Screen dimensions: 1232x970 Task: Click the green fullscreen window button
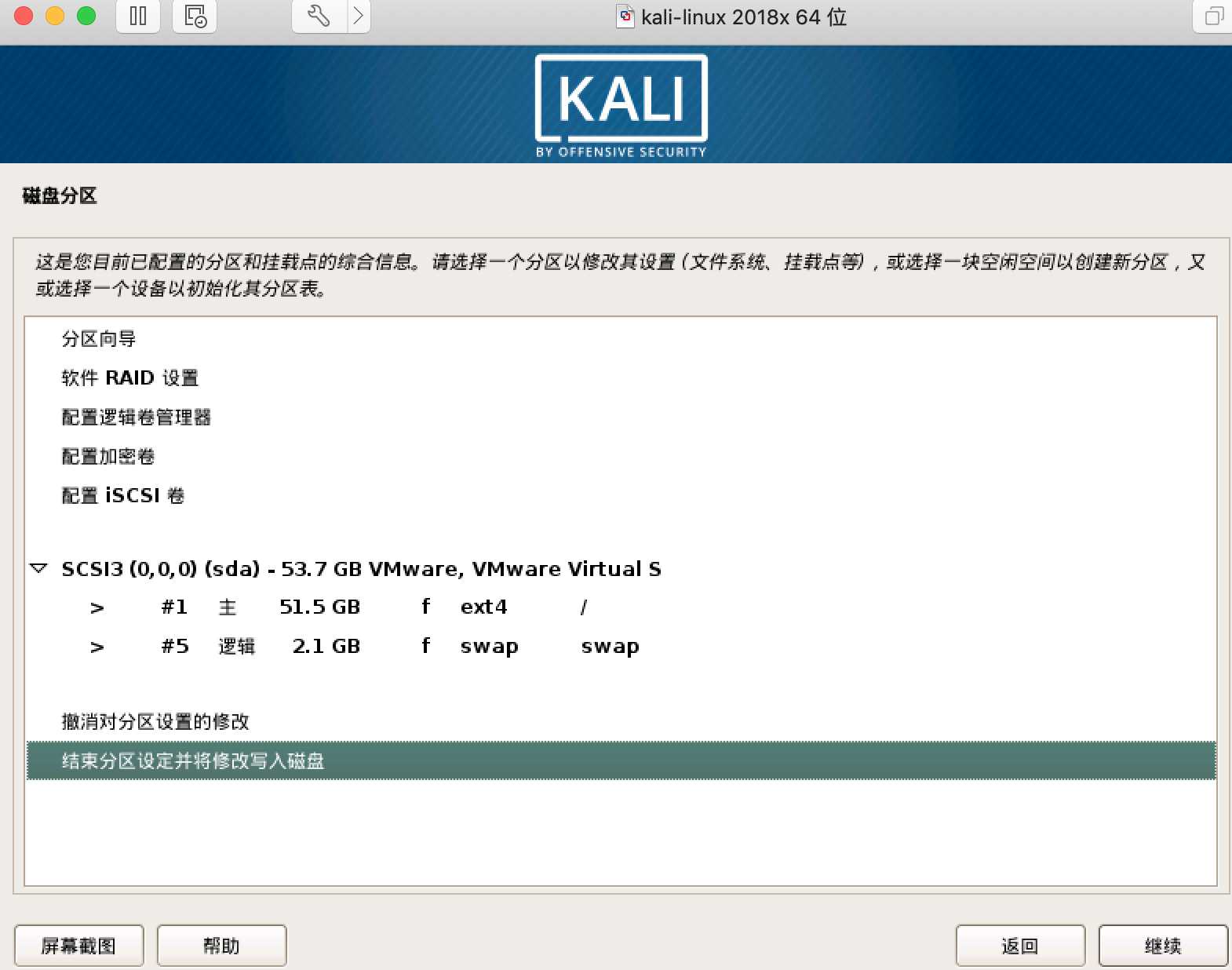click(x=86, y=16)
